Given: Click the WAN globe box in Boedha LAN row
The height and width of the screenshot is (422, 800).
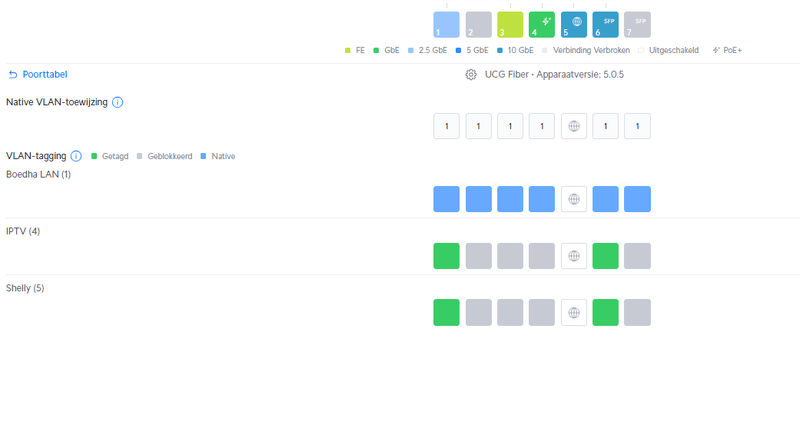Looking at the screenshot, I should (574, 199).
